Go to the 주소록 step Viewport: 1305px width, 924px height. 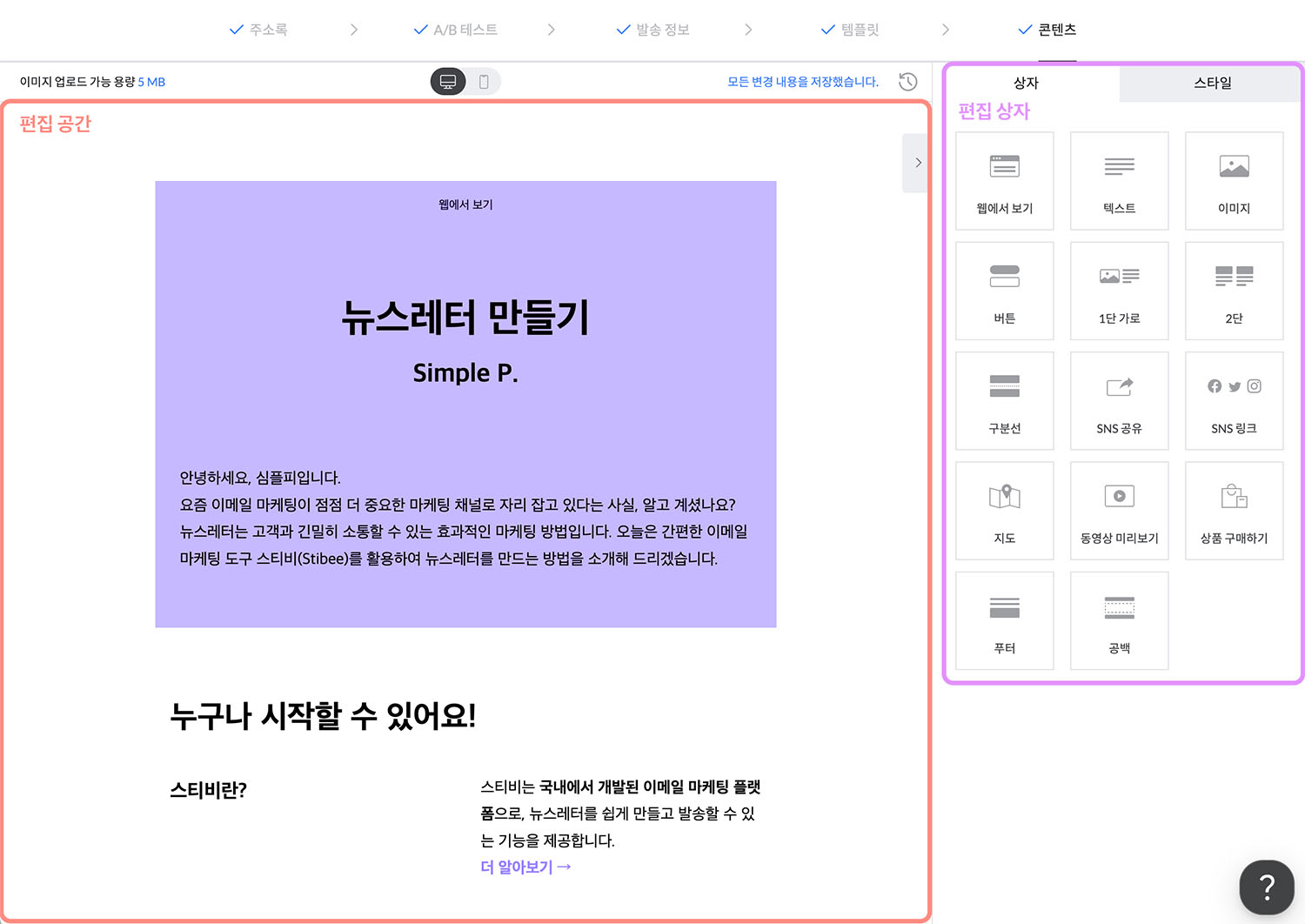[258, 30]
